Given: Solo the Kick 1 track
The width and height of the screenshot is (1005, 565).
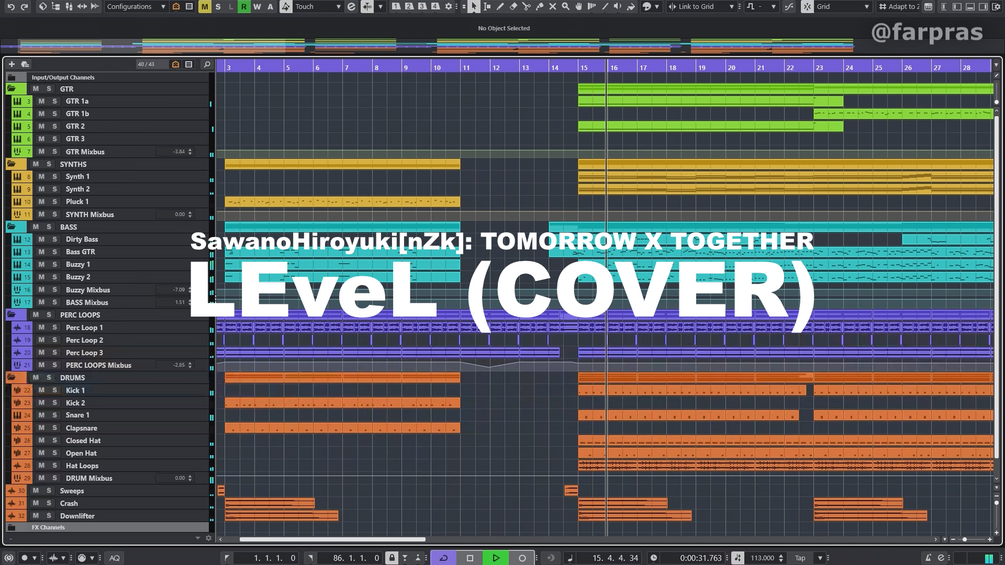Looking at the screenshot, I should pyautogui.click(x=54, y=390).
